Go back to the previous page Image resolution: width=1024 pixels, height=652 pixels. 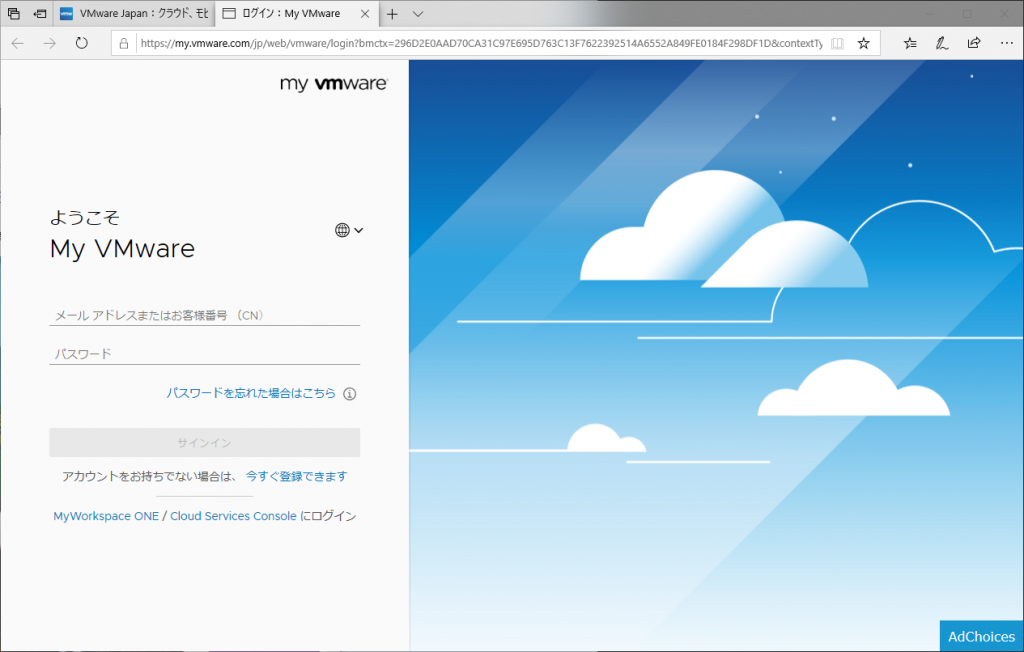coord(18,44)
